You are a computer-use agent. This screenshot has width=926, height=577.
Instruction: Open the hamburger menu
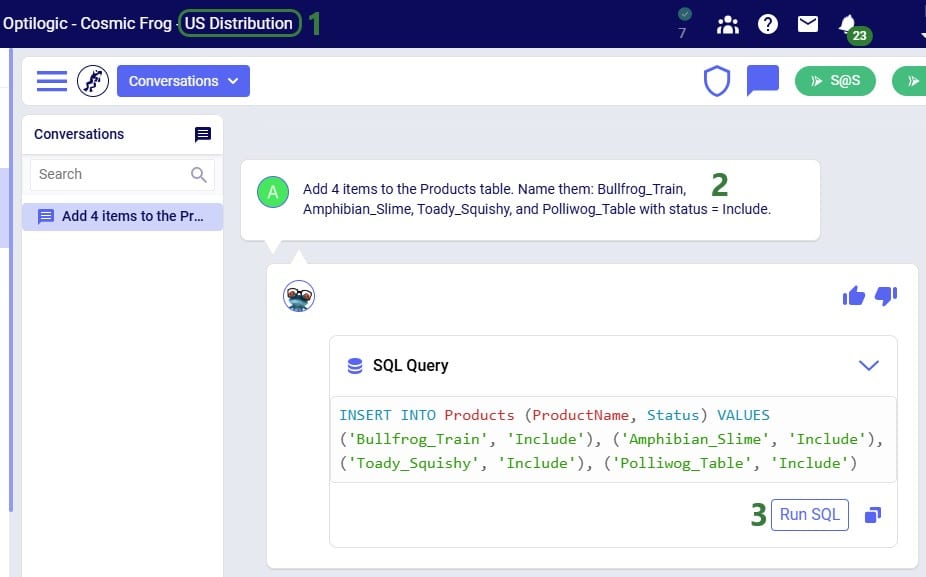52,81
